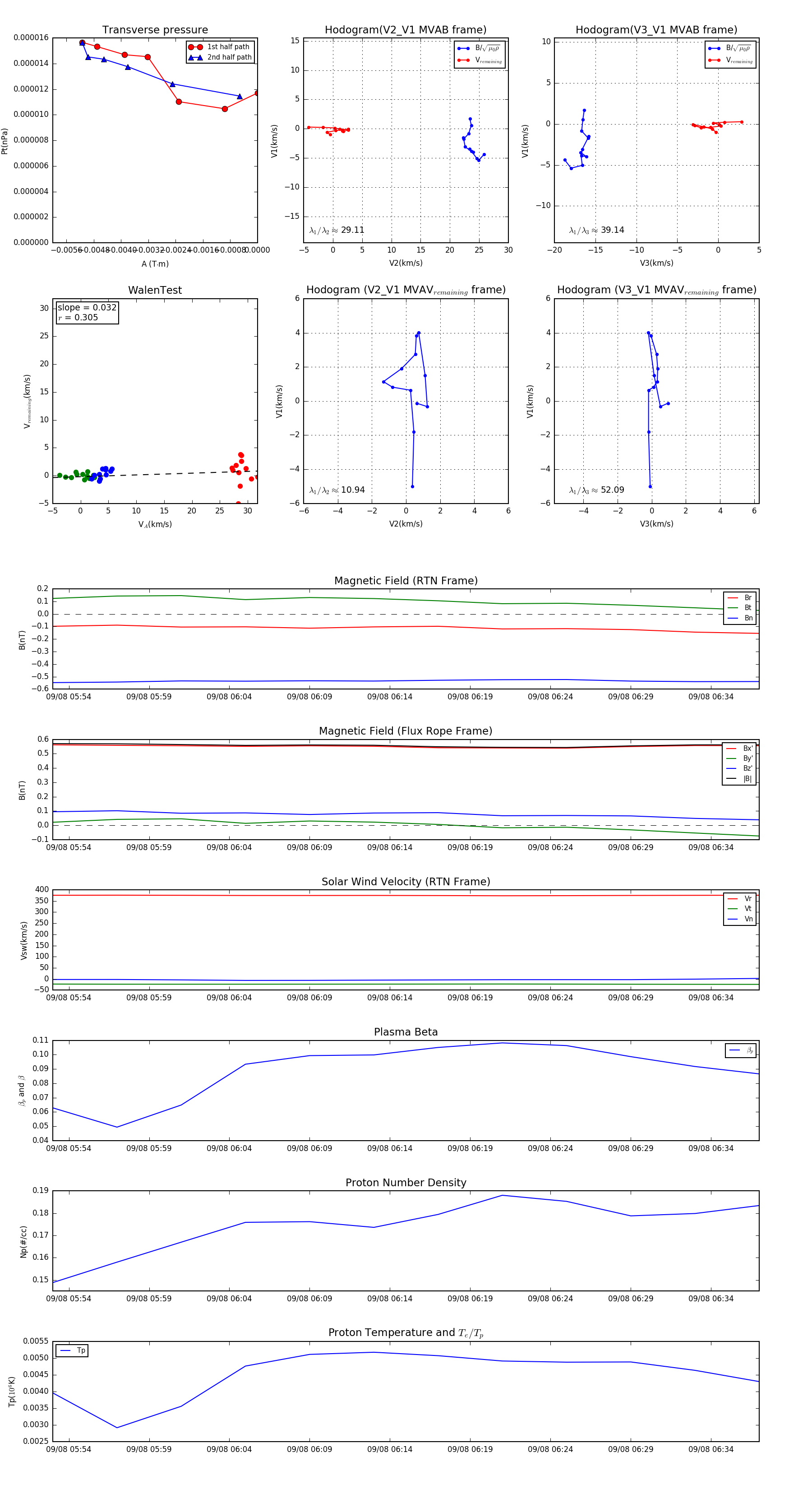Select the 'Vn' legend entry
The image size is (812, 1489).
point(740,919)
